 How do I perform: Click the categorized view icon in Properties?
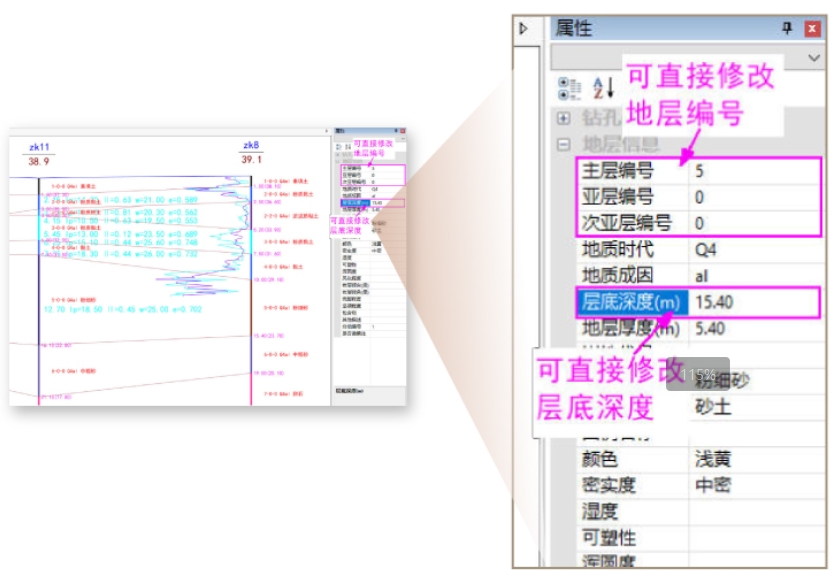coord(570,88)
